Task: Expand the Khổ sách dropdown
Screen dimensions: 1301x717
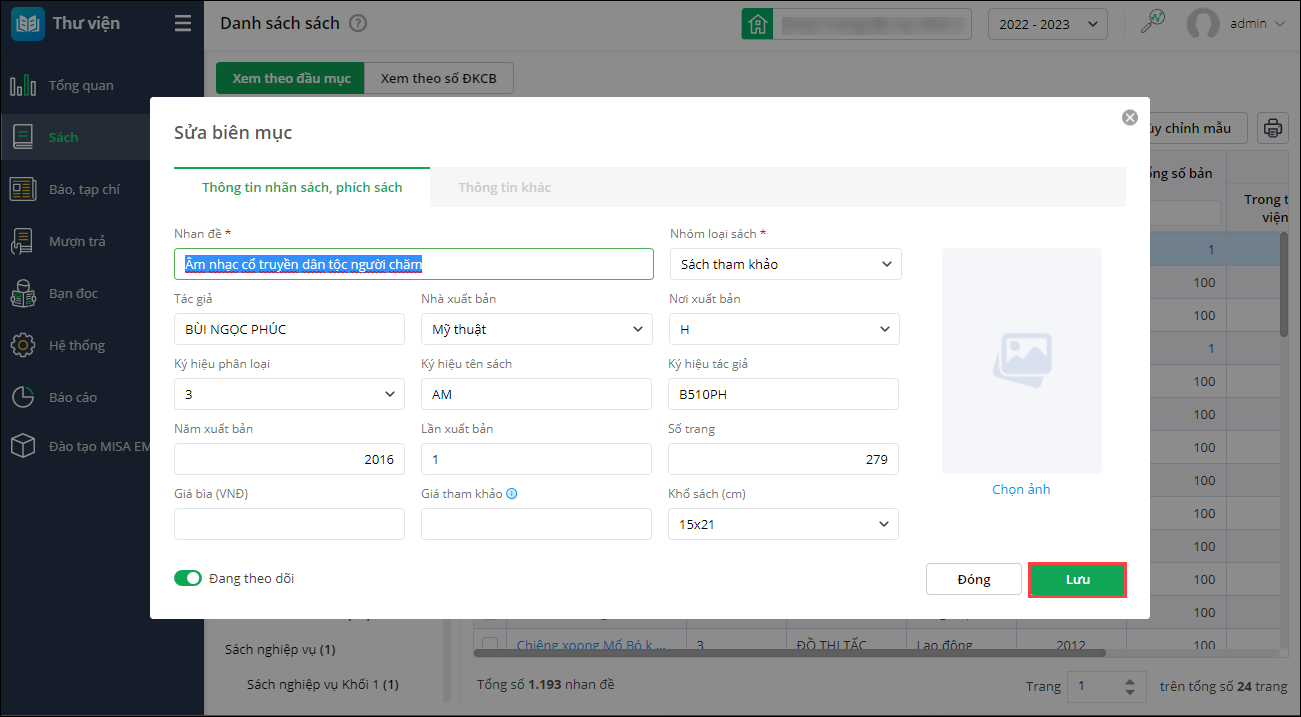Action: (783, 524)
